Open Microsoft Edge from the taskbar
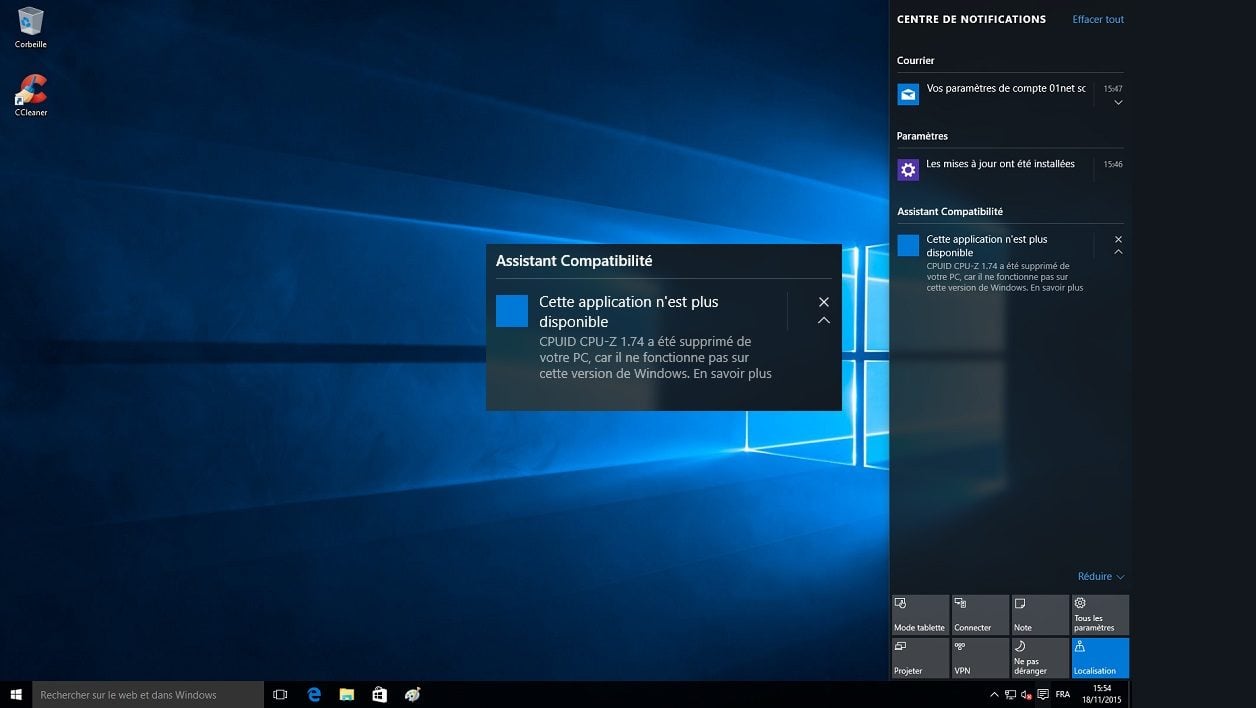This screenshot has height=708, width=1256. pos(314,694)
